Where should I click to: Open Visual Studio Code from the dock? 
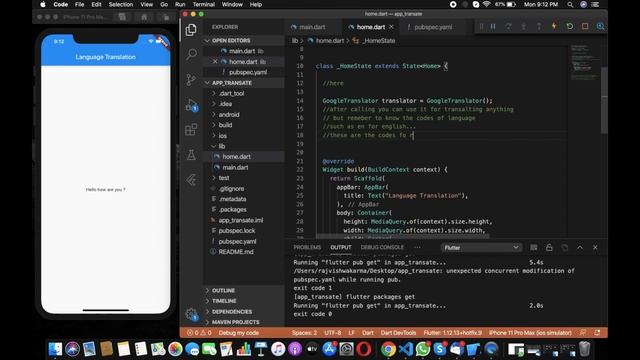pos(406,349)
